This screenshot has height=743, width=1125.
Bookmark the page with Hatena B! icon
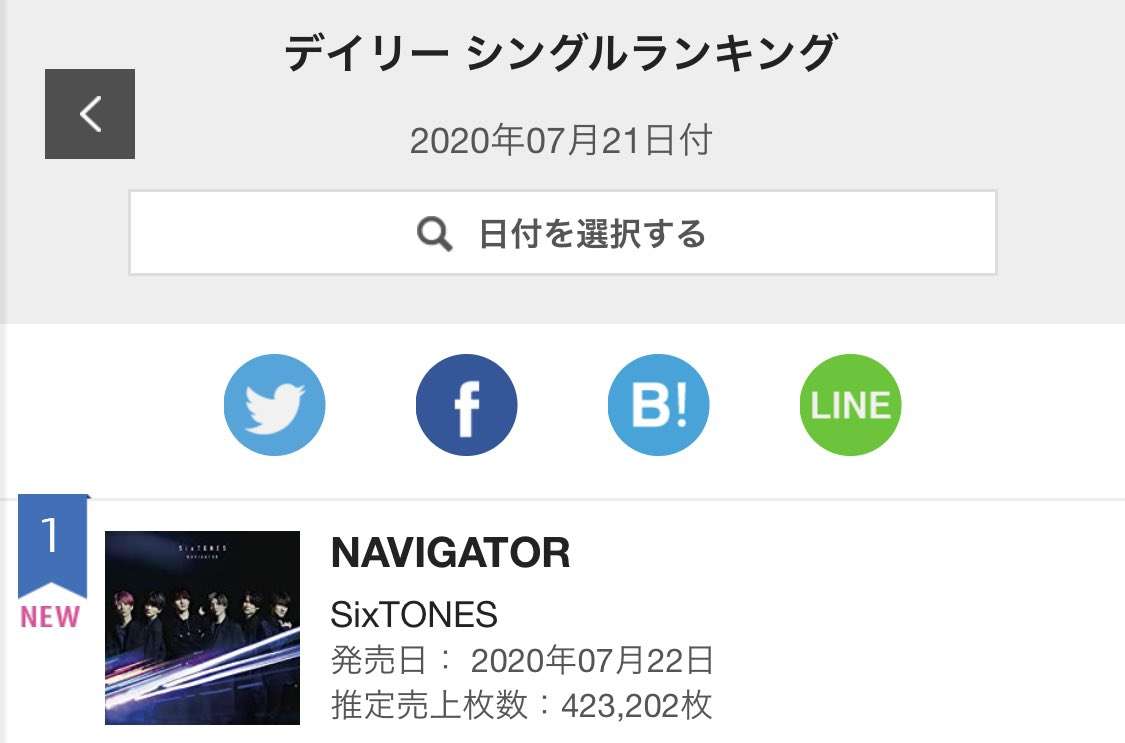(x=659, y=404)
